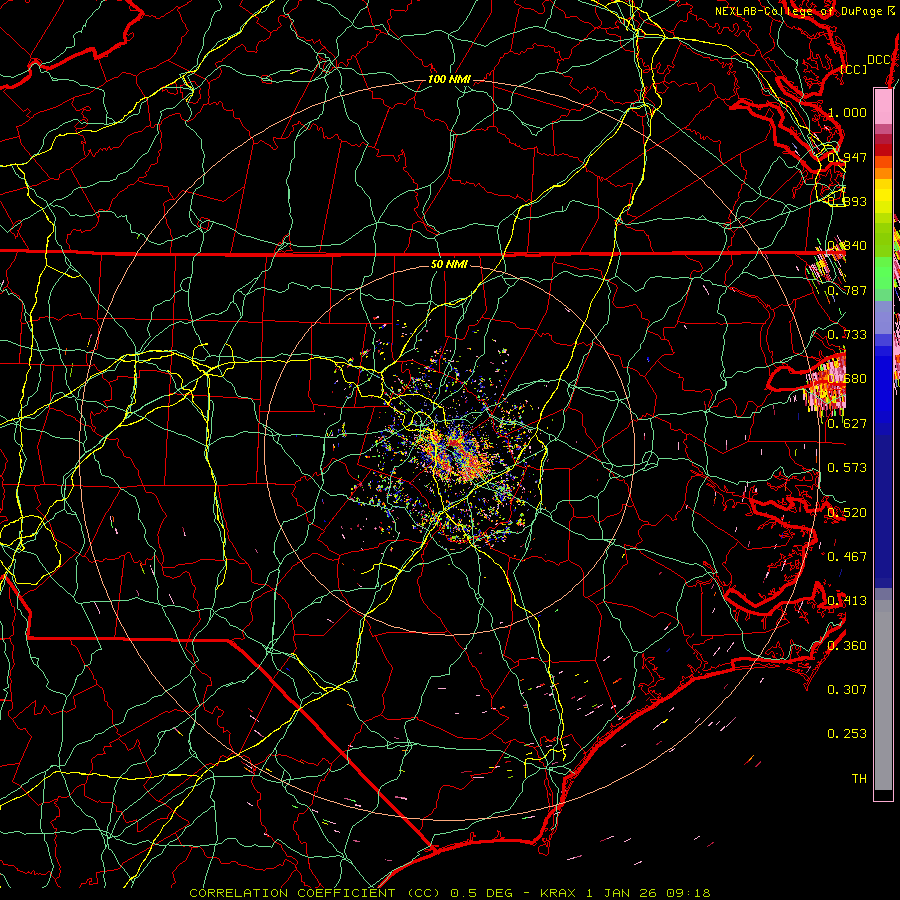Click the 0.840 color scale value
900x900 pixels.
847,246
